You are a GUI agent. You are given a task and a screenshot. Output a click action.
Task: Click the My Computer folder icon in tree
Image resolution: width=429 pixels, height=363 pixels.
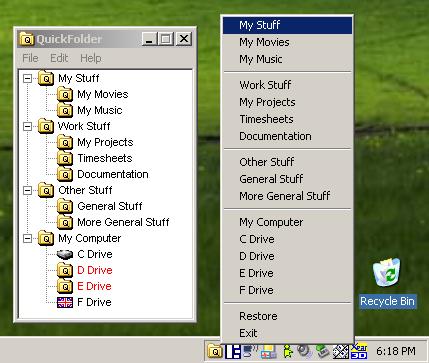click(x=46, y=239)
